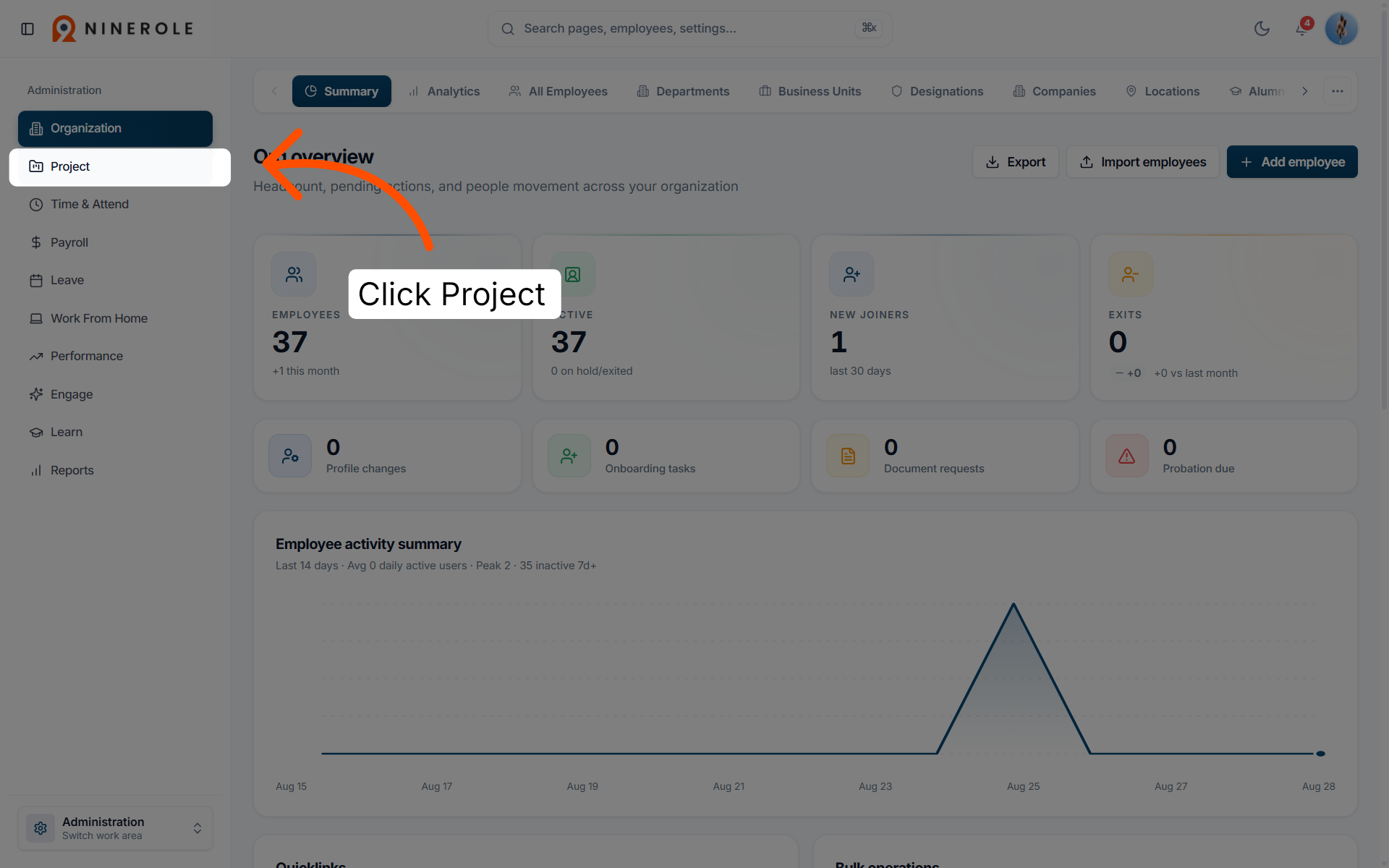
Task: Open the Companies tab
Action: click(x=1054, y=91)
